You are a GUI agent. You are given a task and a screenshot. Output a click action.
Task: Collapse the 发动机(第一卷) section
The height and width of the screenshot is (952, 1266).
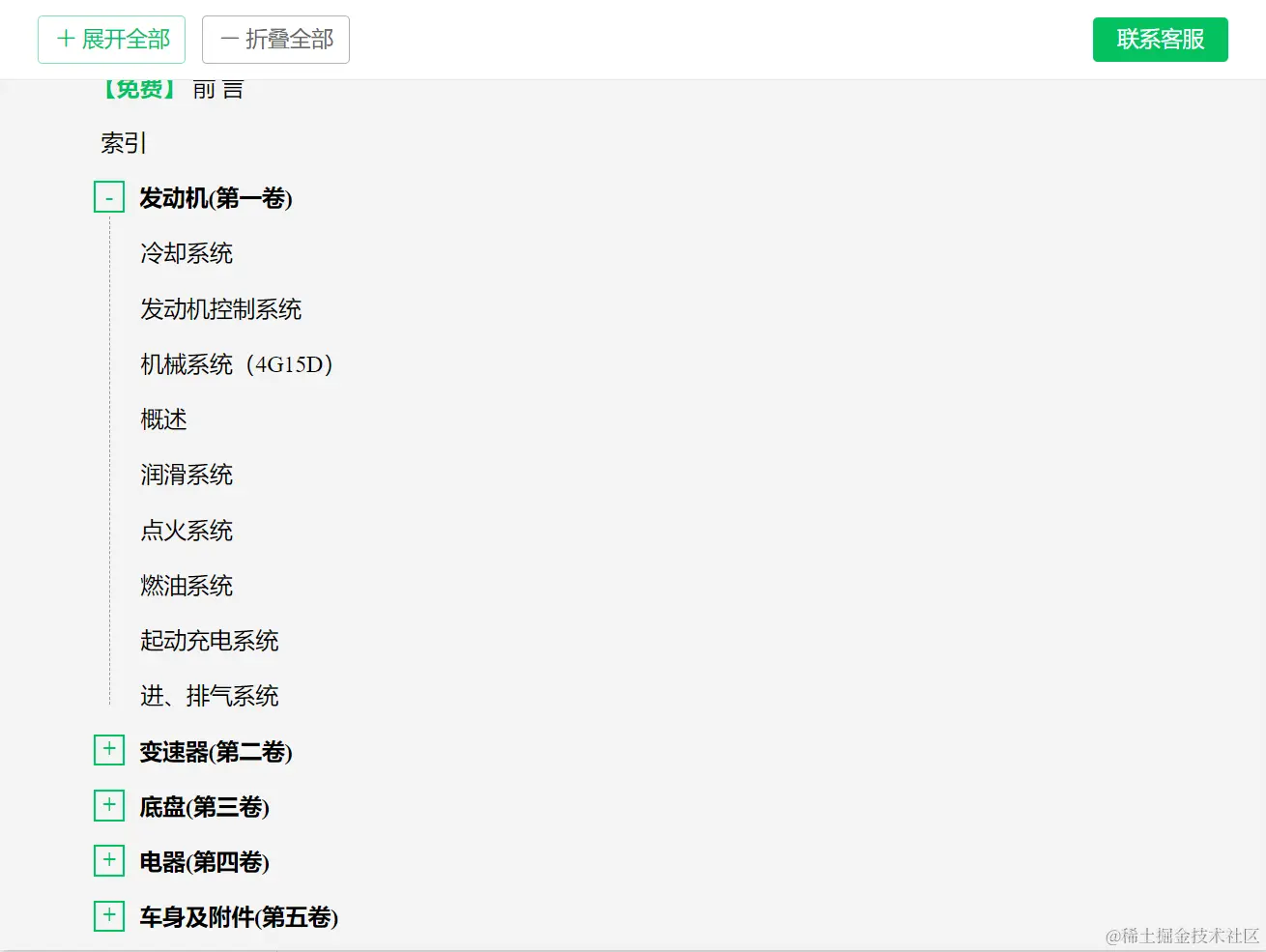coord(109,196)
